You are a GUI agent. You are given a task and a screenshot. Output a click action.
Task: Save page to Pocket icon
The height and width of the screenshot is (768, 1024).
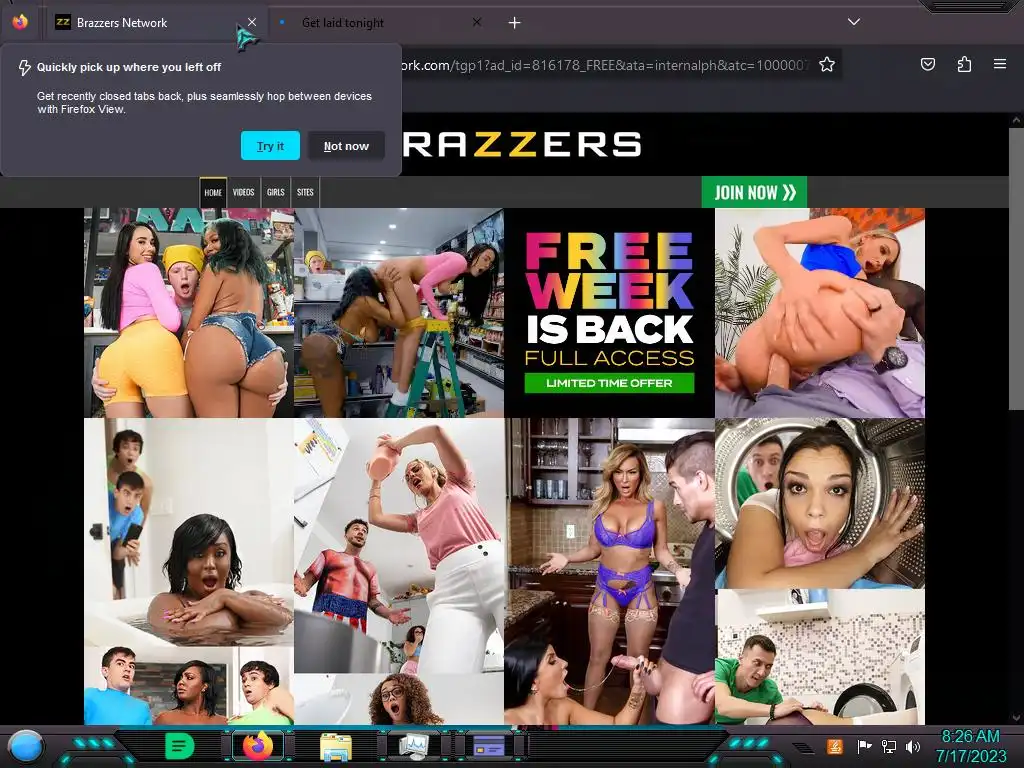tap(927, 64)
